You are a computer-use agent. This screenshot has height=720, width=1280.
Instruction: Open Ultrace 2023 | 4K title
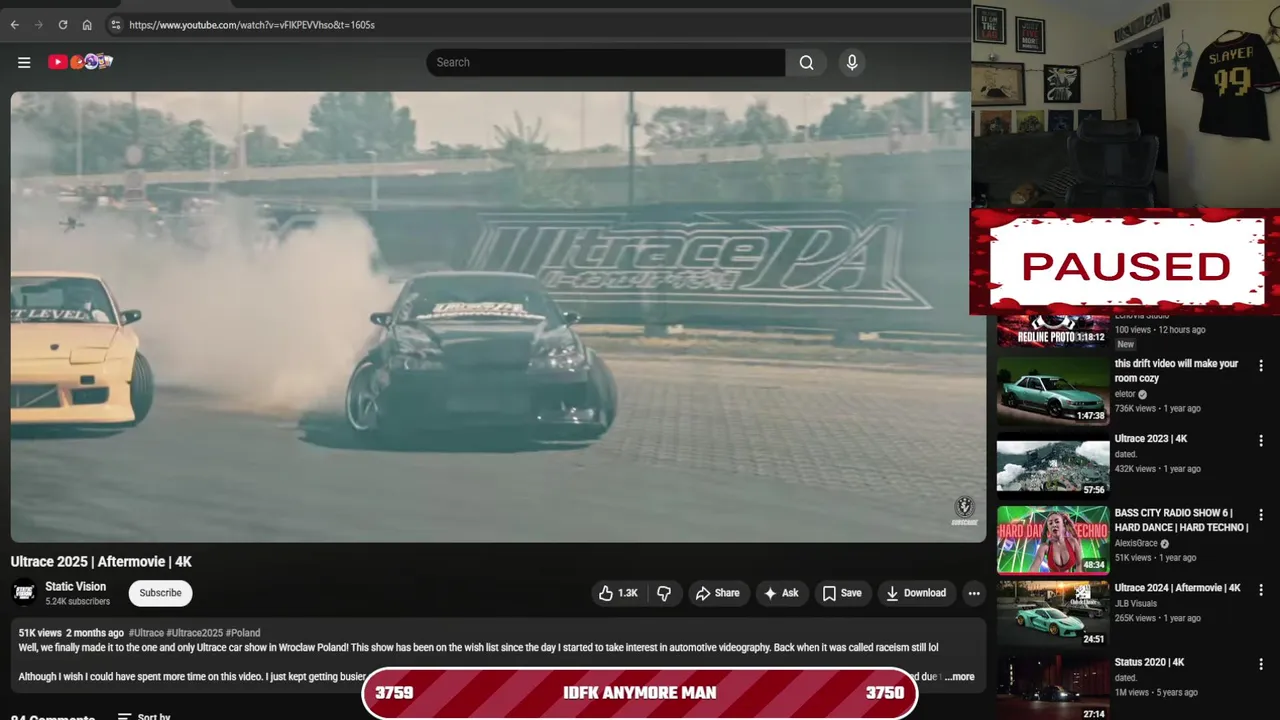(x=1151, y=439)
